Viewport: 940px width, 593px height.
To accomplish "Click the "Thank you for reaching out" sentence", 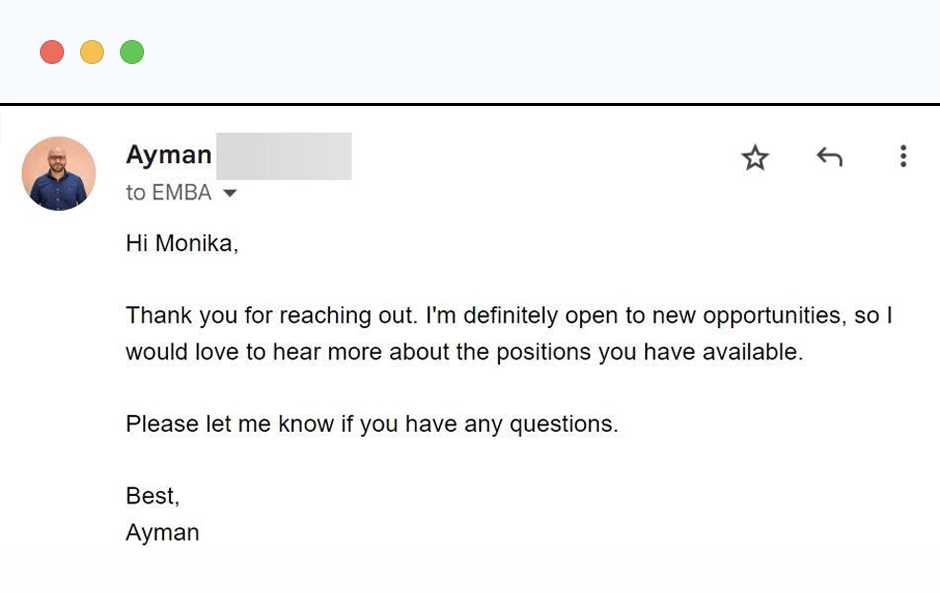I will click(x=270, y=316).
